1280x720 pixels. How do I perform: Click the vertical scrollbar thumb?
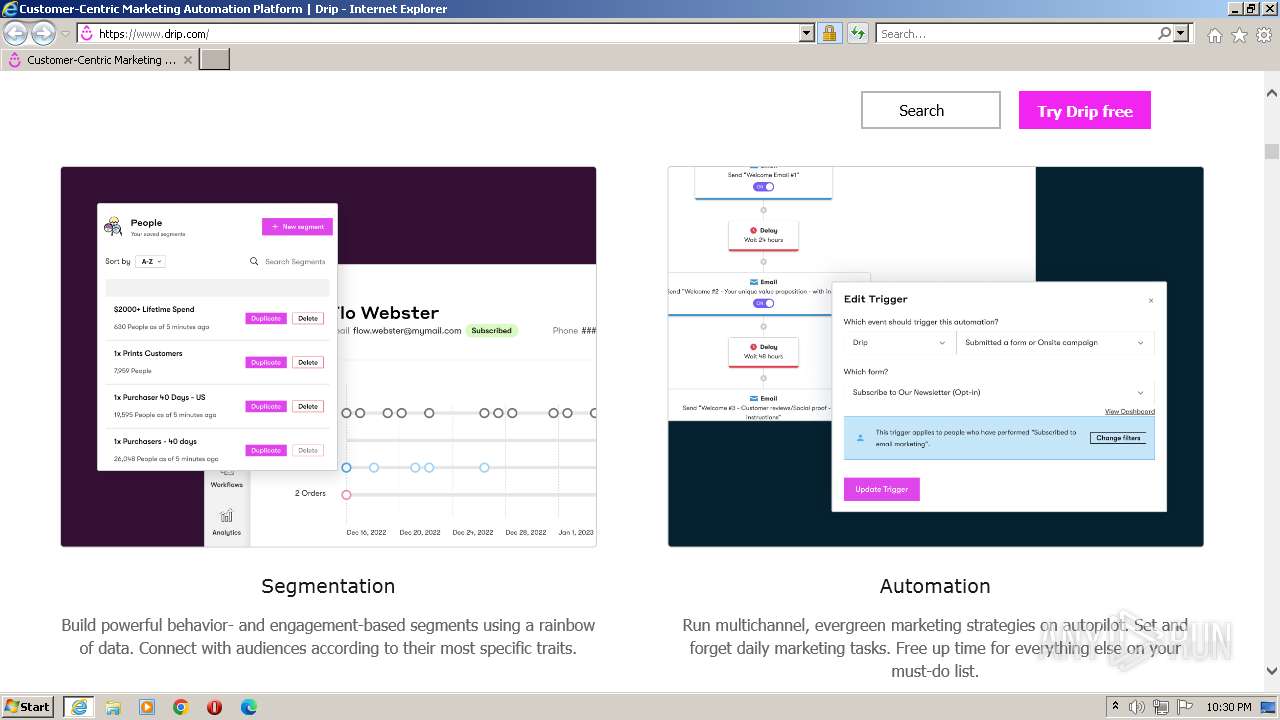1272,151
